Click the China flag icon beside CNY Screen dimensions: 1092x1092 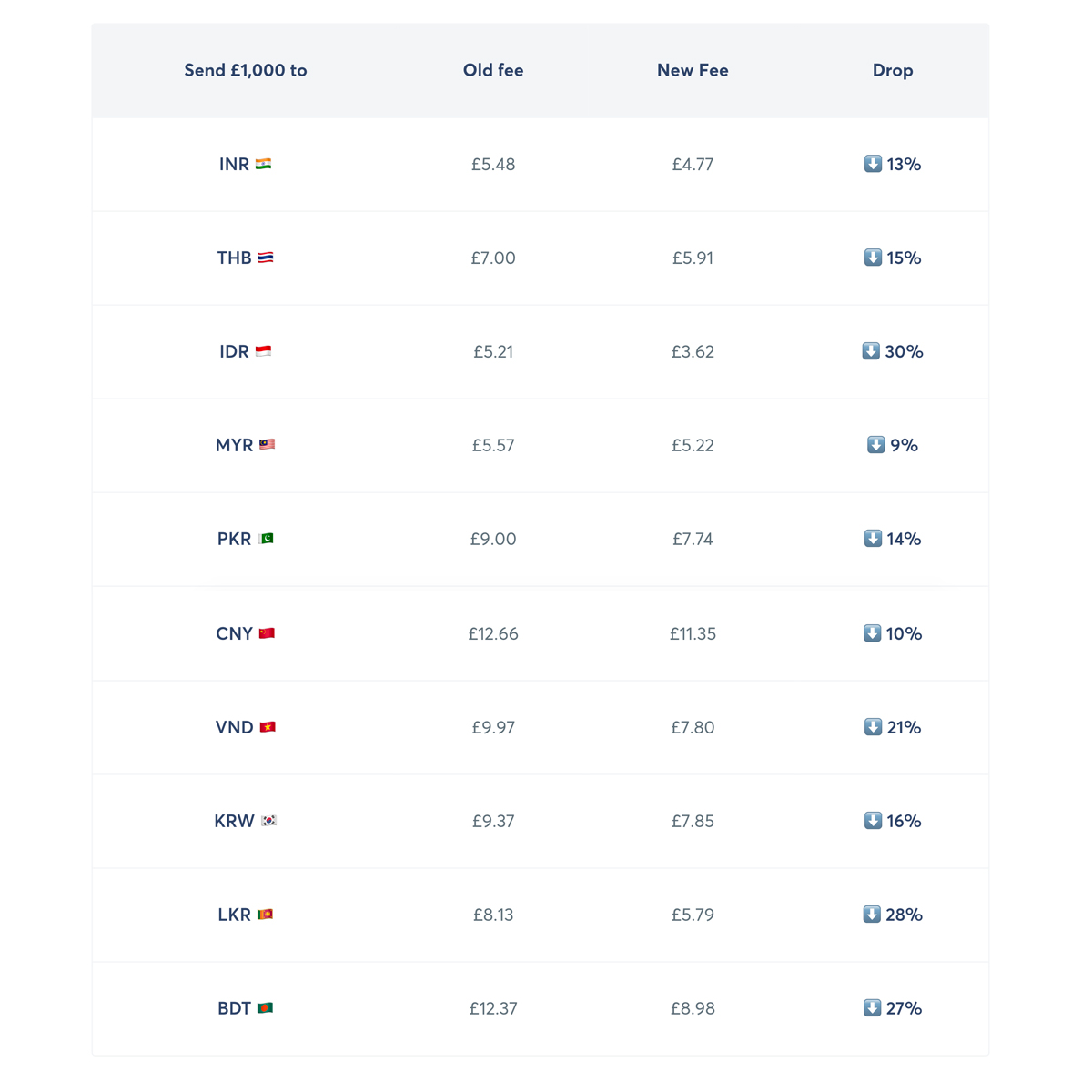pos(267,633)
